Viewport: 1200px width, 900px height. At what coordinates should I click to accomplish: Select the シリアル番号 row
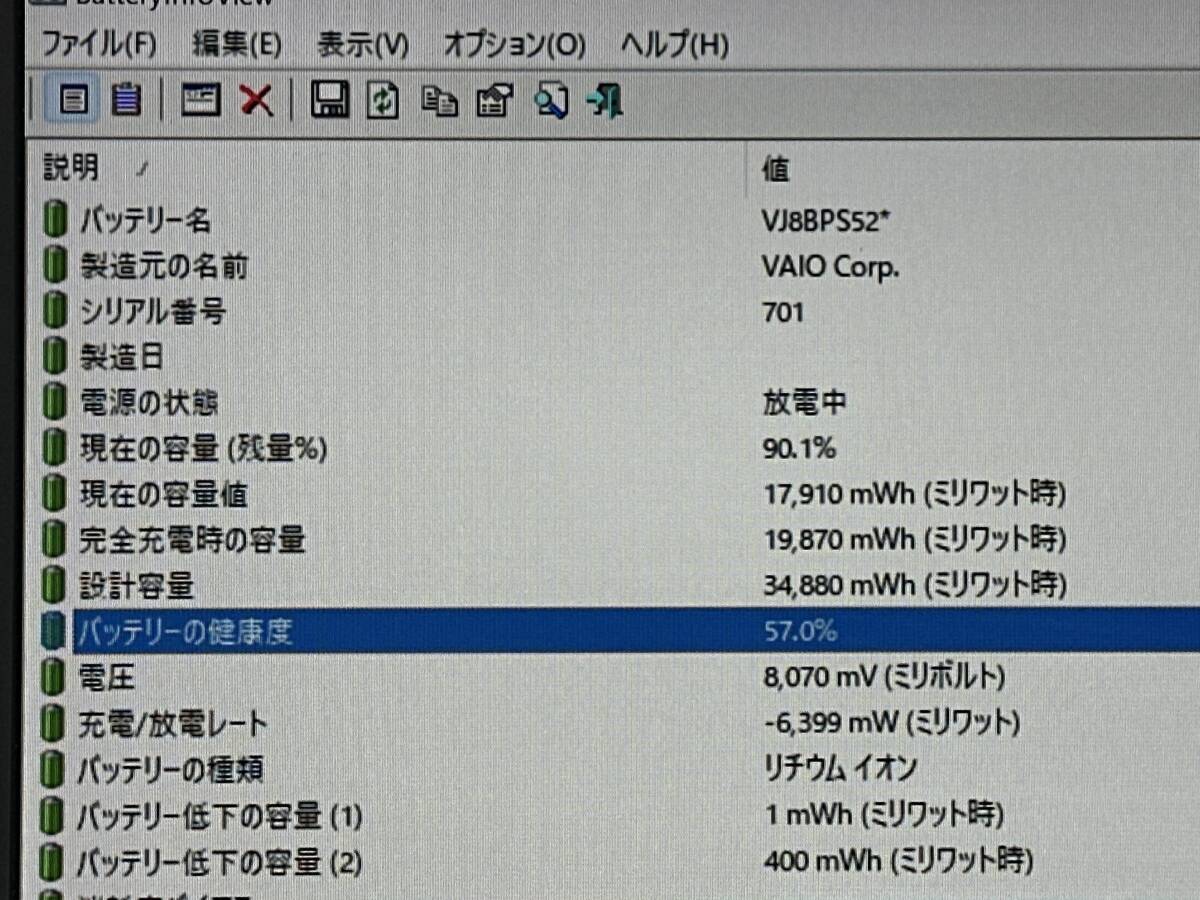click(x=620, y=312)
